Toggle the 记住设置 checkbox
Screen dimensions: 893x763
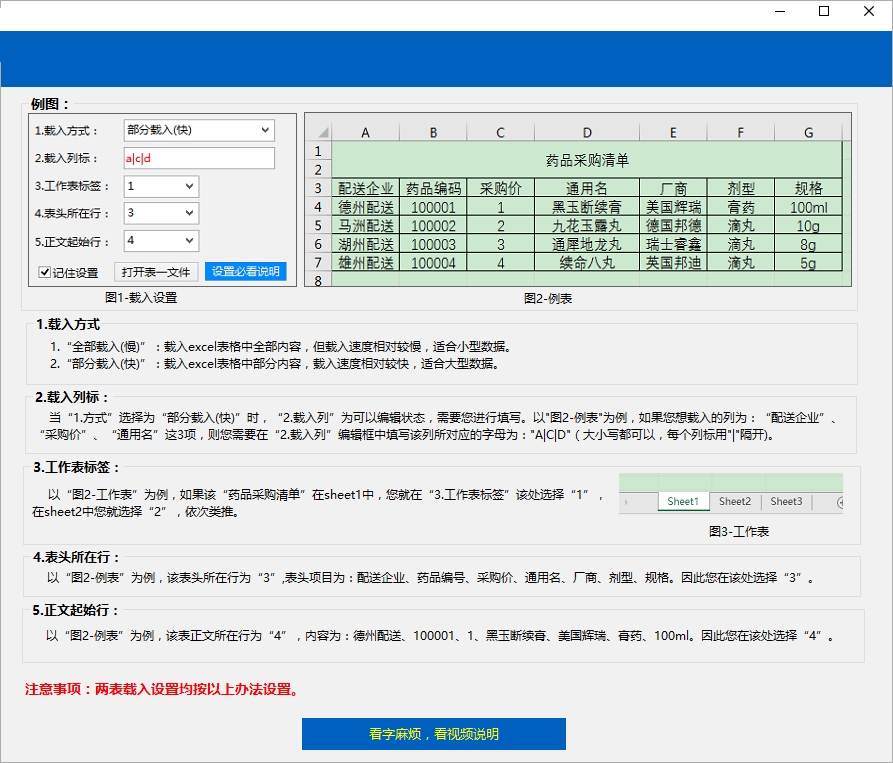coord(45,272)
